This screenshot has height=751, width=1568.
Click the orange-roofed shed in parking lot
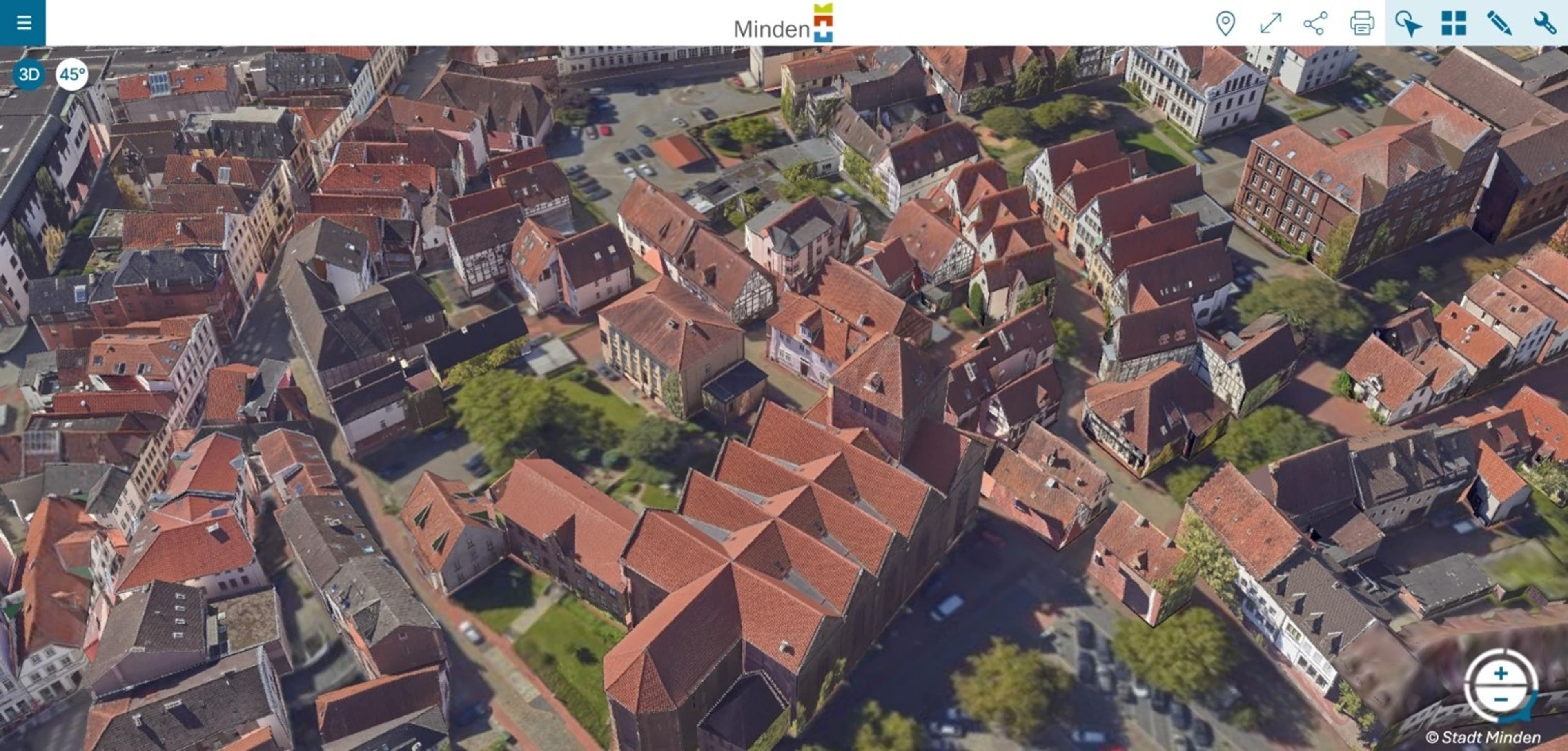coord(680,150)
